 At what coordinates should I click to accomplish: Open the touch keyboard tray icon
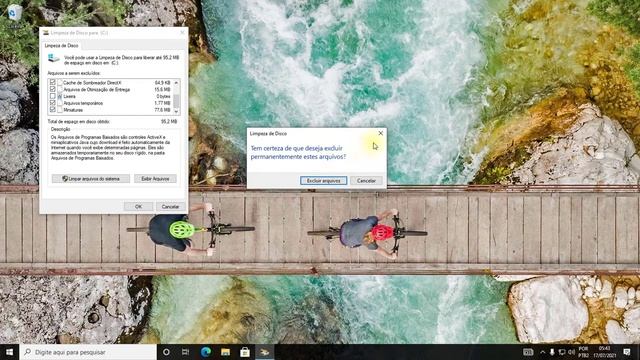coord(528,352)
